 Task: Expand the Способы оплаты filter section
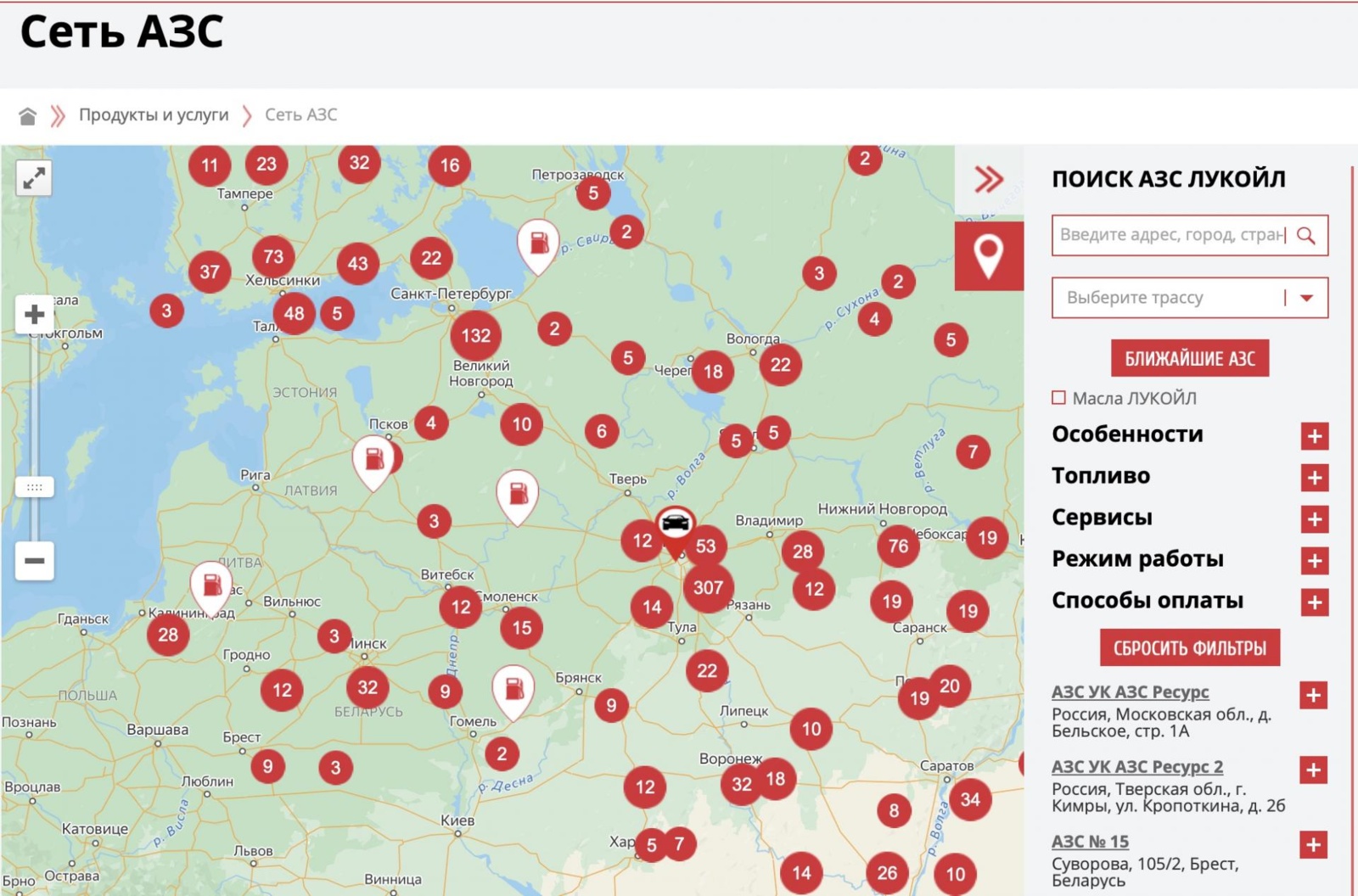[x=1314, y=602]
